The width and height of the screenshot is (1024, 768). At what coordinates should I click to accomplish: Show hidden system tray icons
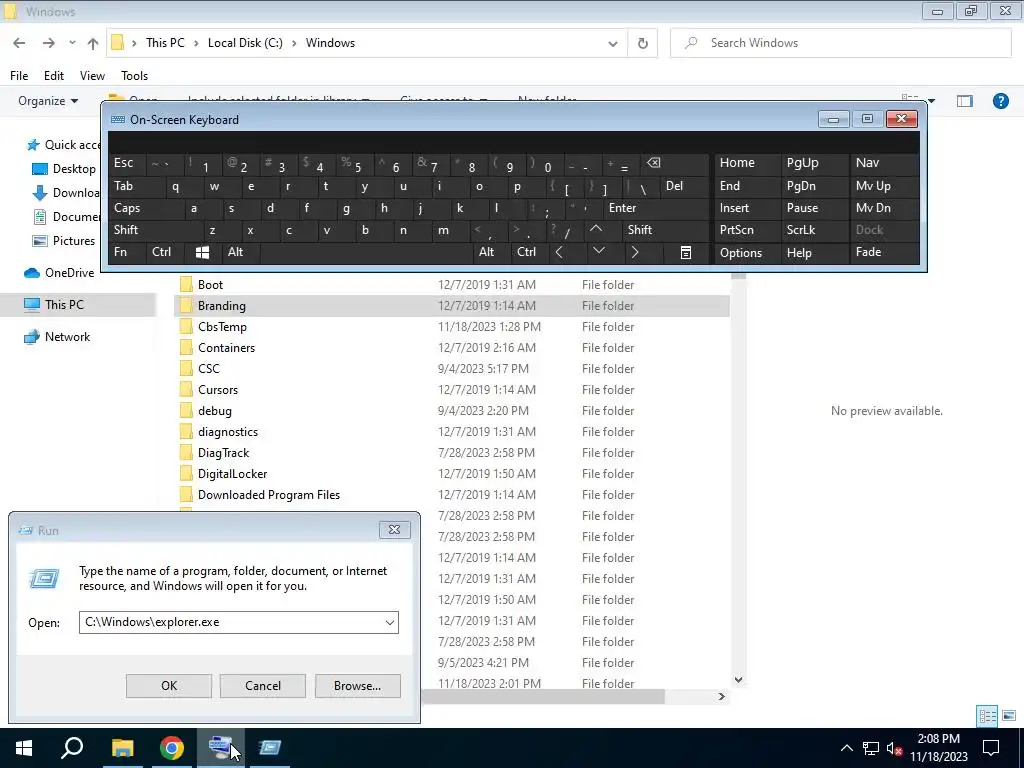[846, 748]
